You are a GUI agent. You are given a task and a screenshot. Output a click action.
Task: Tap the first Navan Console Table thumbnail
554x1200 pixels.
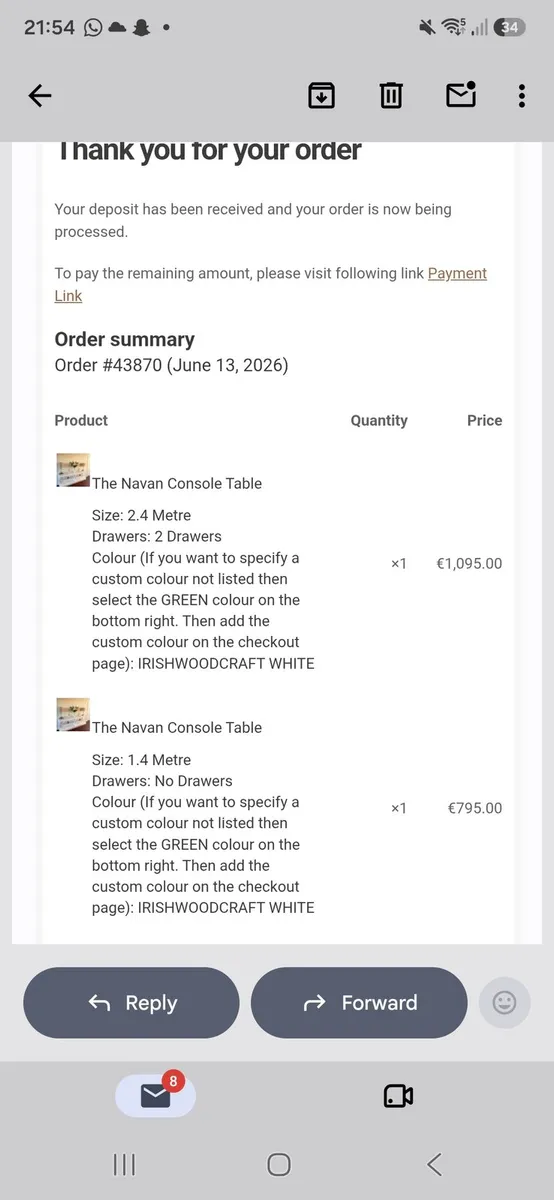73,470
